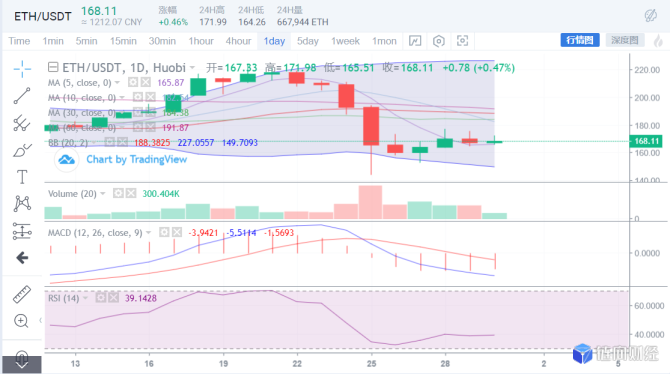Remove the MACD indicator
Screen dimensions: 670x374
177,233
